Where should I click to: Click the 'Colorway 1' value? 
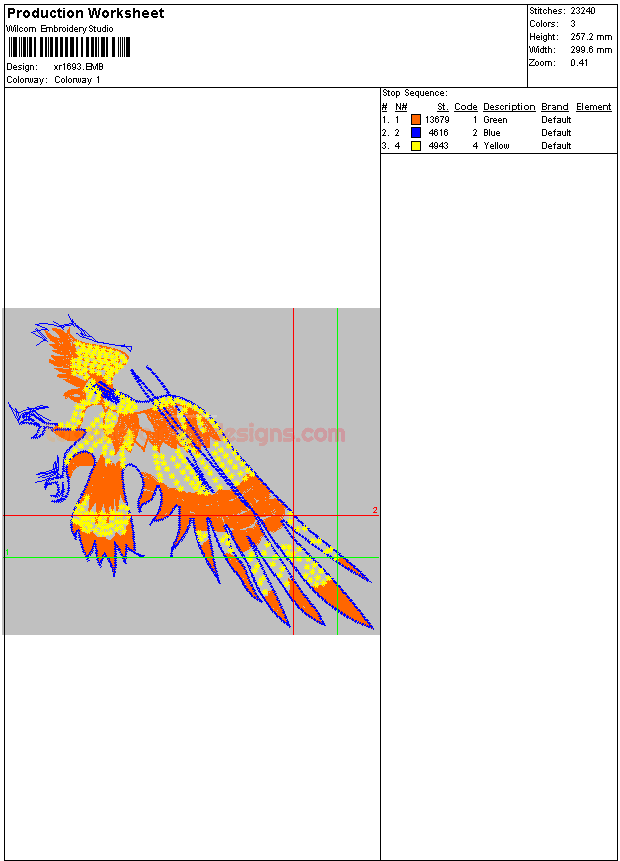(x=77, y=80)
